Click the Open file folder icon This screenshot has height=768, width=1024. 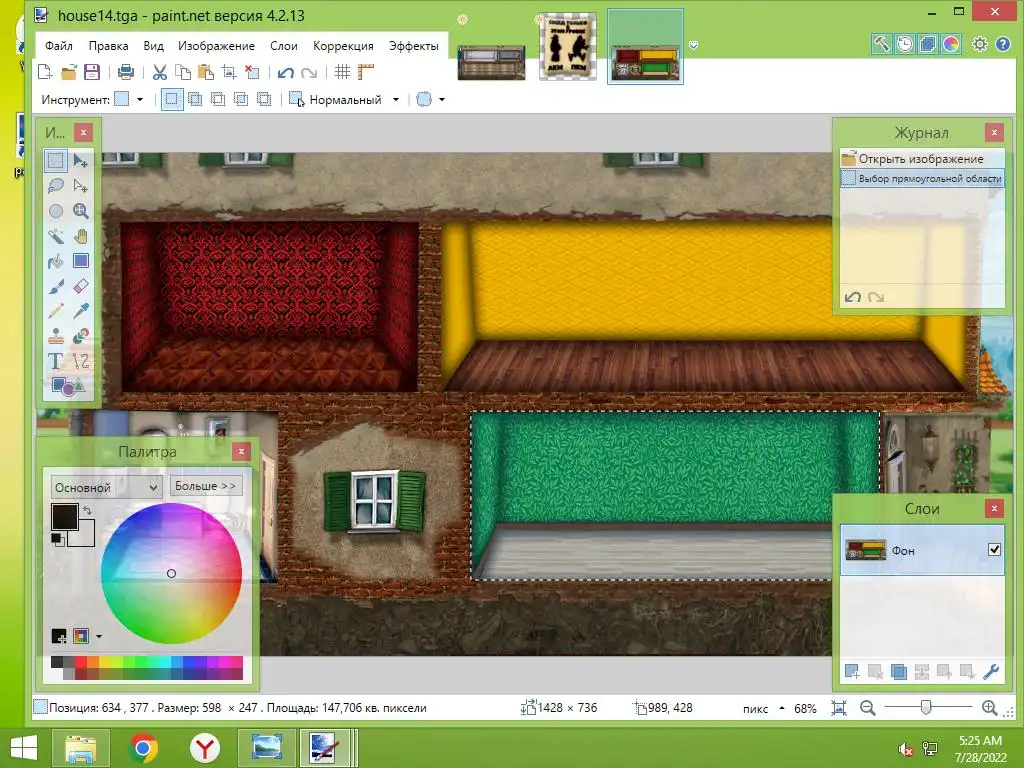[69, 72]
